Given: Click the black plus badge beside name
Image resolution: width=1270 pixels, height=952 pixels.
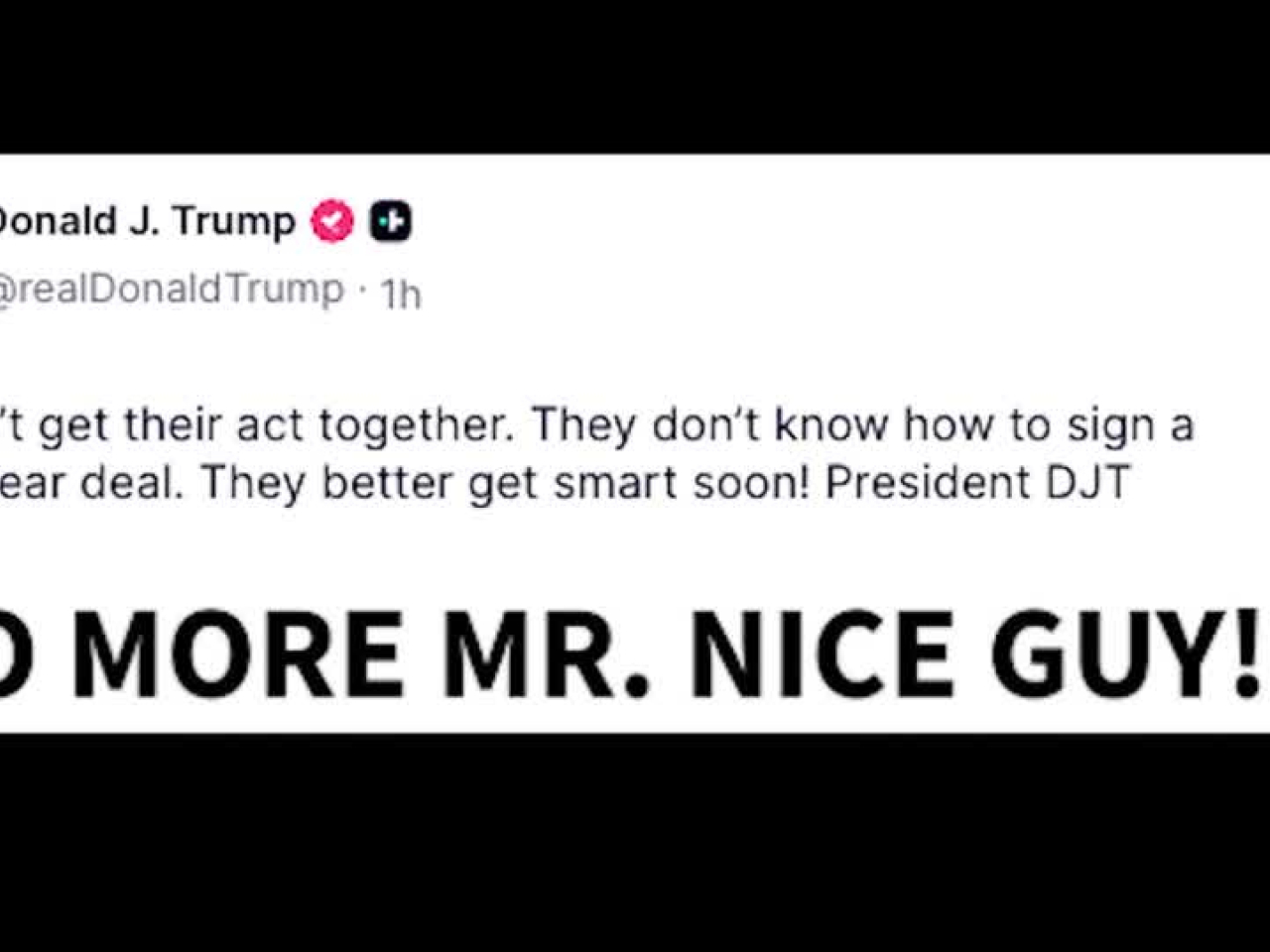Looking at the screenshot, I should coord(391,221).
